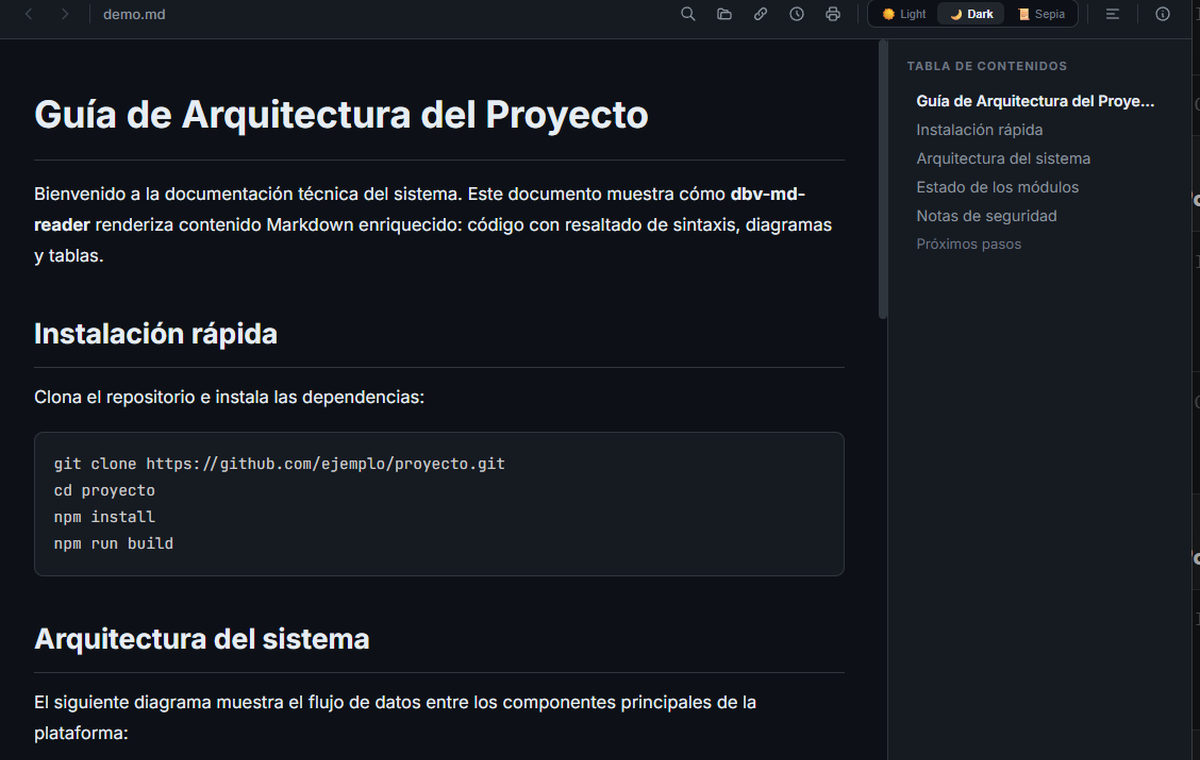Image resolution: width=1200 pixels, height=760 pixels.
Task: Jump to Guía de Arquitectura in contents
Action: [1035, 101]
